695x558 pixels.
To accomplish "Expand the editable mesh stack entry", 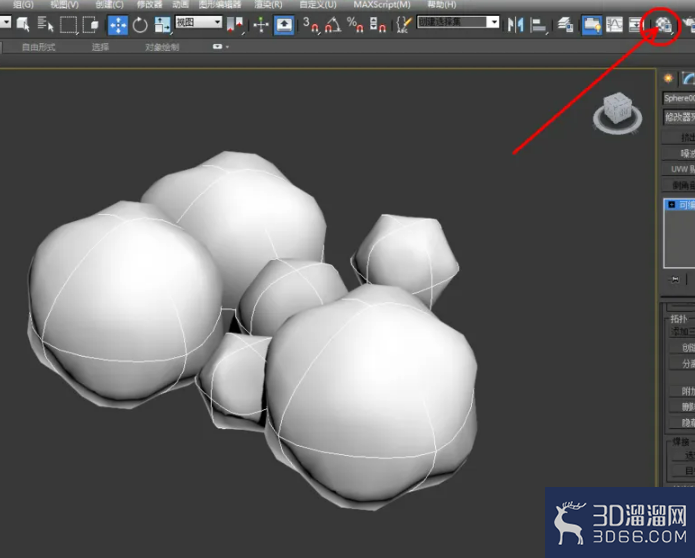I will [x=672, y=205].
